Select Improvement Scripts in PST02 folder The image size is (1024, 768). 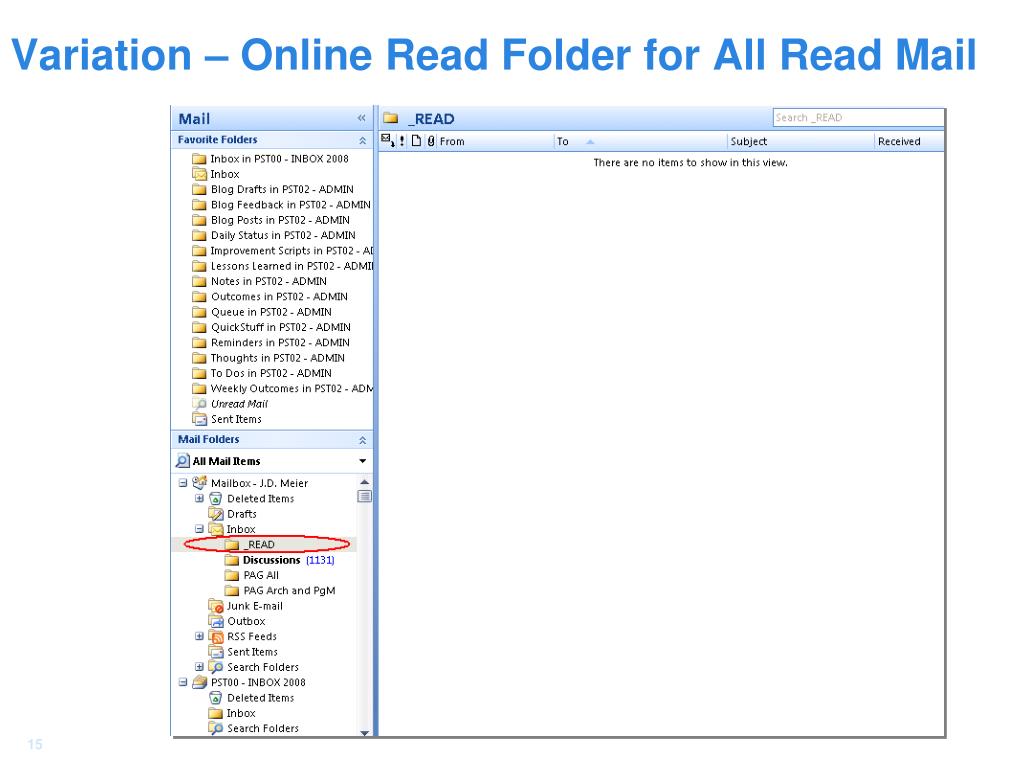[x=283, y=251]
